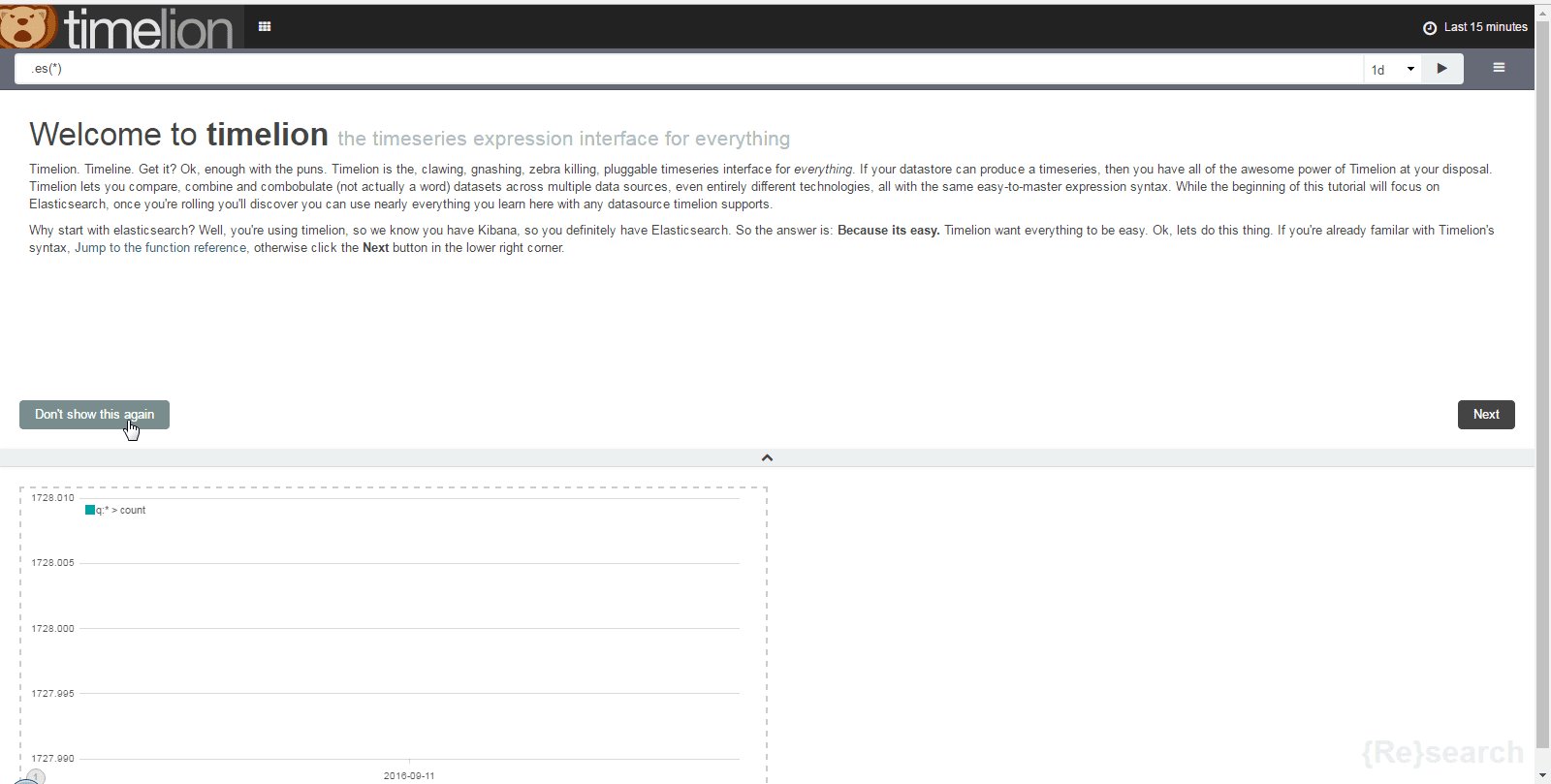Click the 1728.000 y-axis value
This screenshot has height=784, width=1551.
click(52, 629)
